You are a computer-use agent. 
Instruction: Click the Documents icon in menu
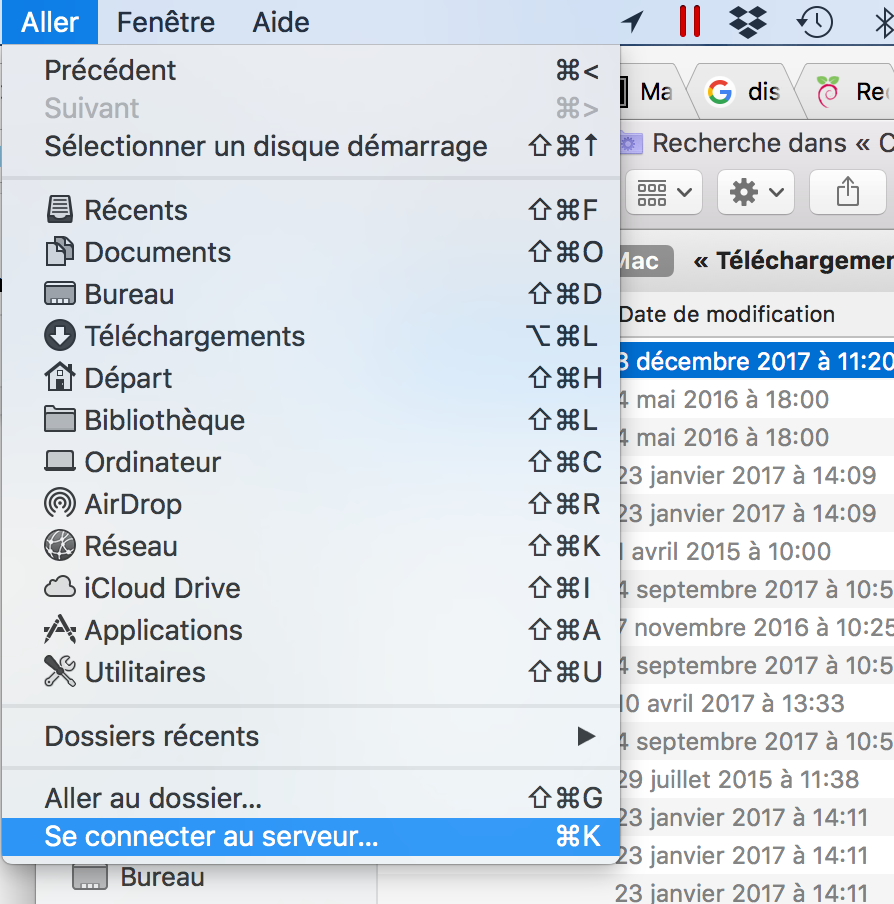coord(60,252)
